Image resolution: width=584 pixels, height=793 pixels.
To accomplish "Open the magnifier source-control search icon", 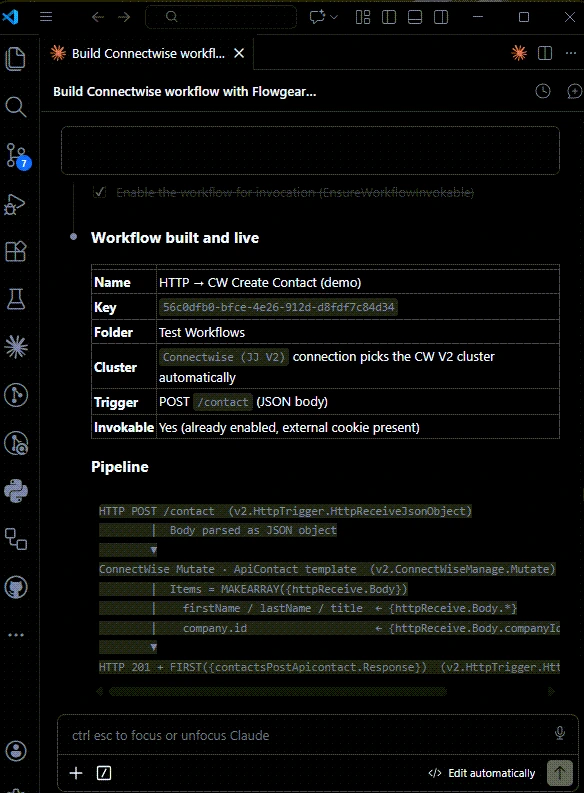I will [x=16, y=444].
